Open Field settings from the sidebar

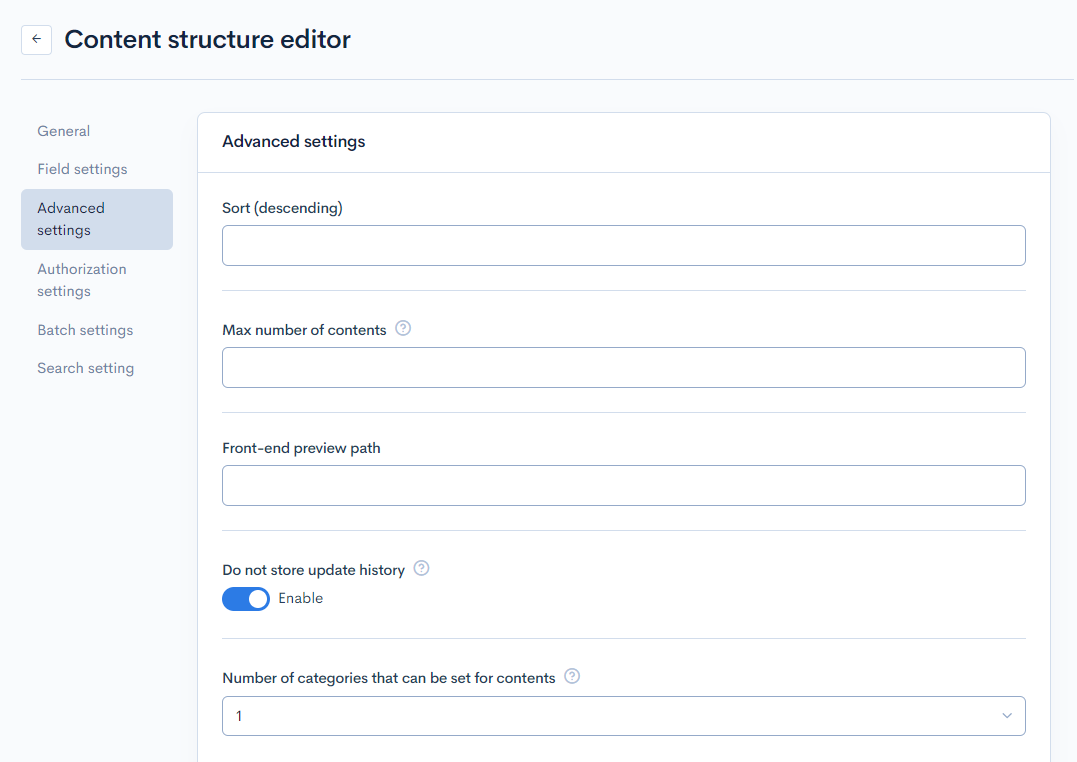click(82, 168)
